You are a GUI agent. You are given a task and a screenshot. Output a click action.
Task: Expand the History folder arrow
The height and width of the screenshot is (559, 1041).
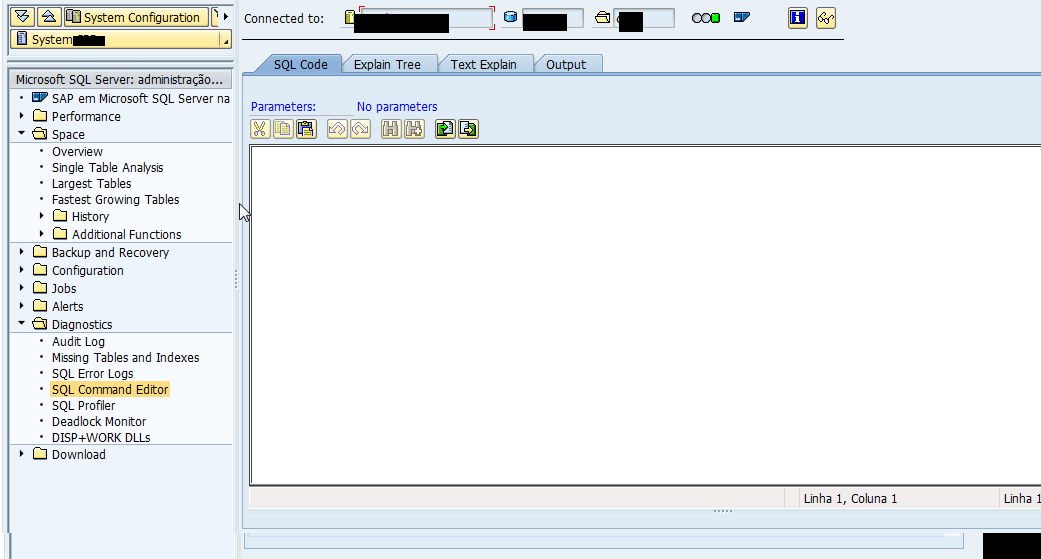pos(41,216)
